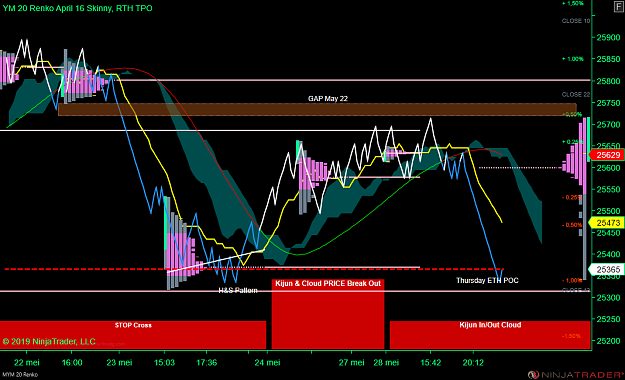Click the 25300 price axis label
The image size is (625, 380).
(x=608, y=297)
